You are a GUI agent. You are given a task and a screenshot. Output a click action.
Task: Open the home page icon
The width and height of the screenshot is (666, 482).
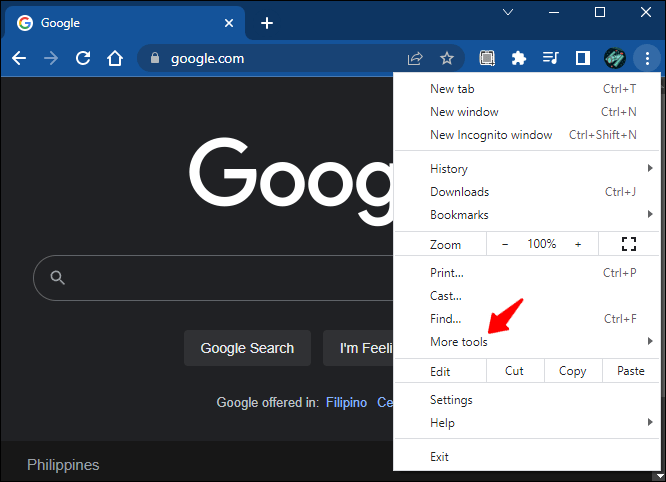click(x=115, y=58)
